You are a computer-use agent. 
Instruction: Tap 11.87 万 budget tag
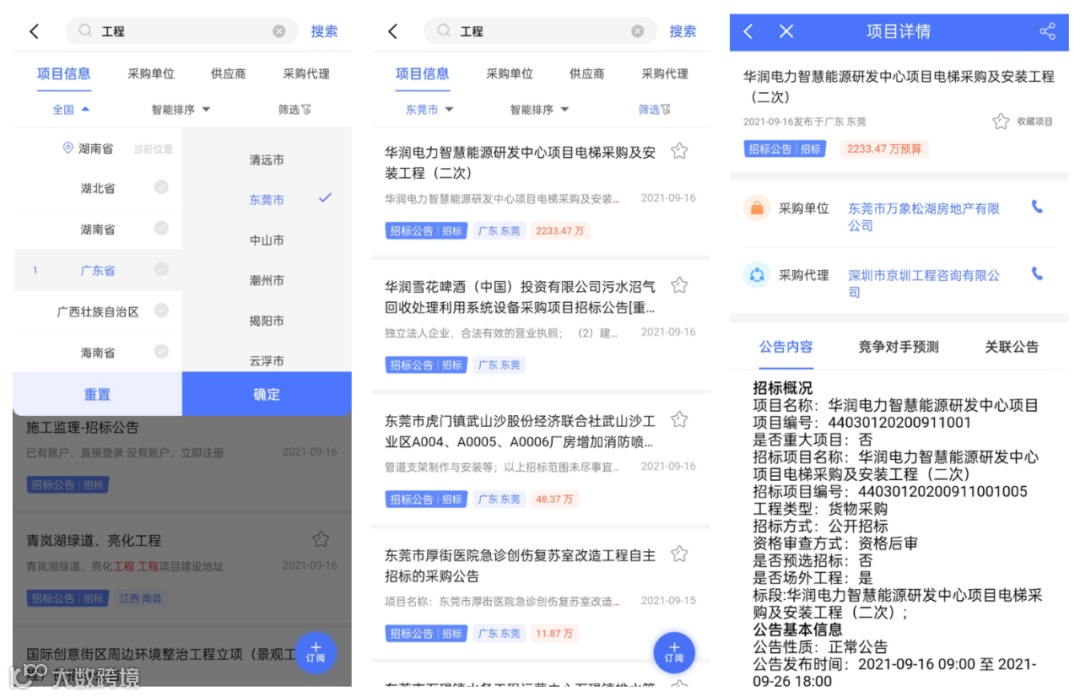pos(554,634)
